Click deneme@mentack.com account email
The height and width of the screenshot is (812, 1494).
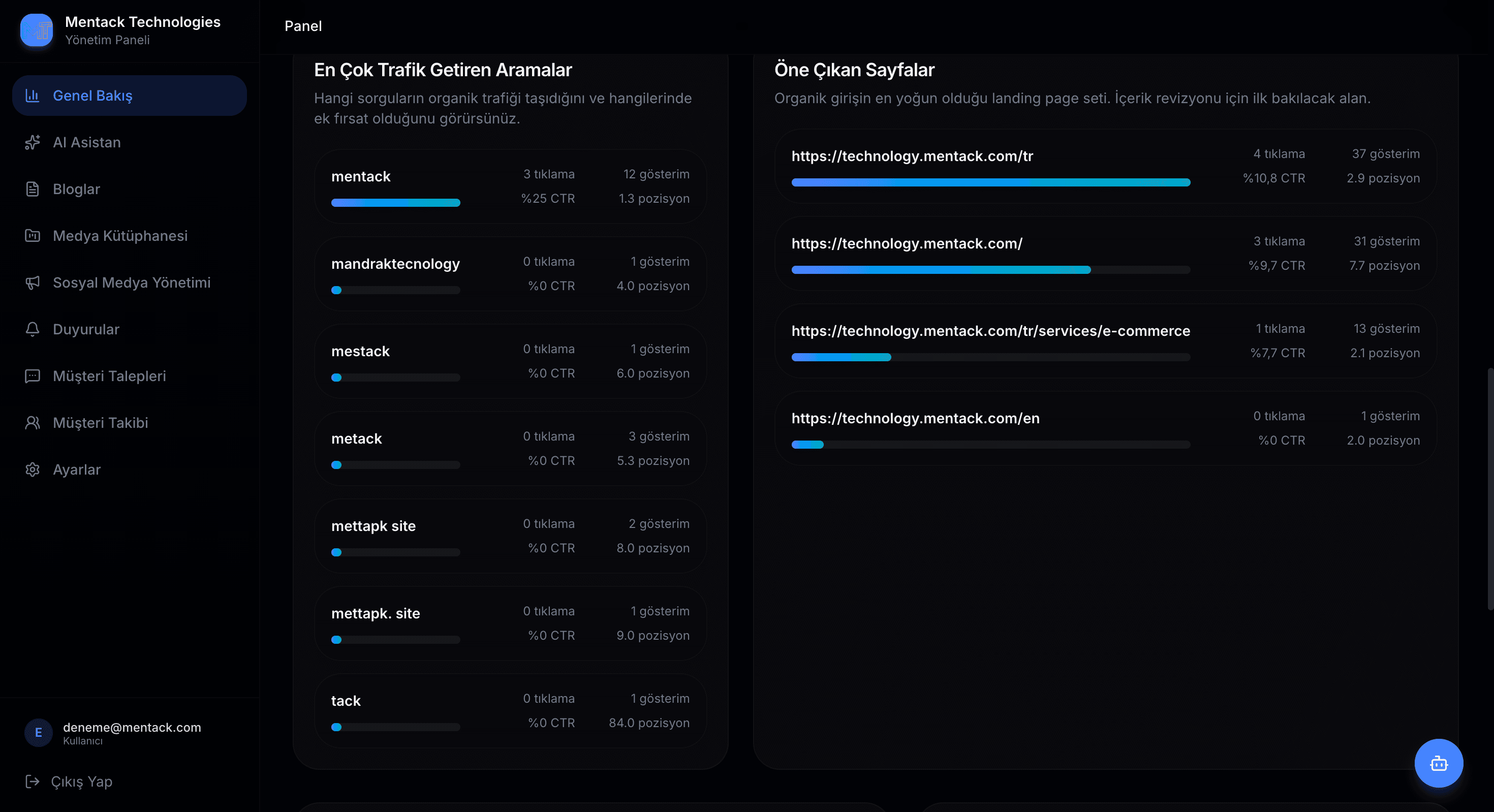(132, 727)
